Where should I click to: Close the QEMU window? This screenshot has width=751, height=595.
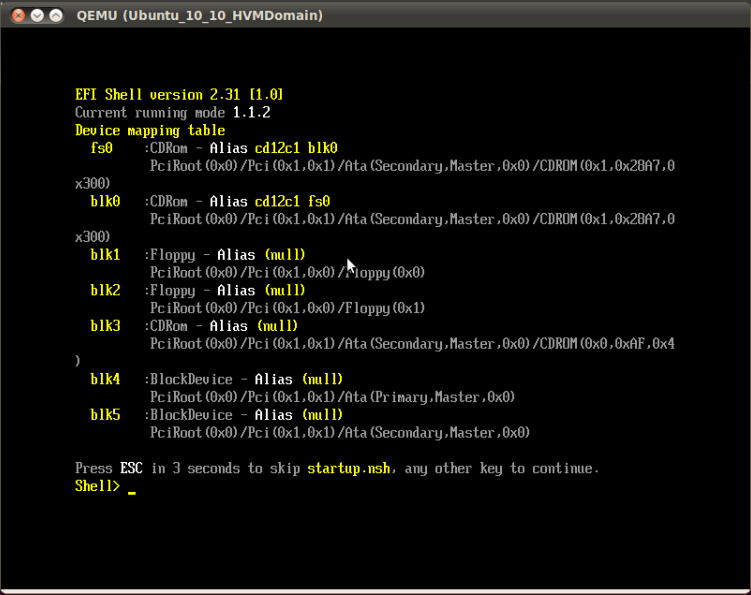15,16
